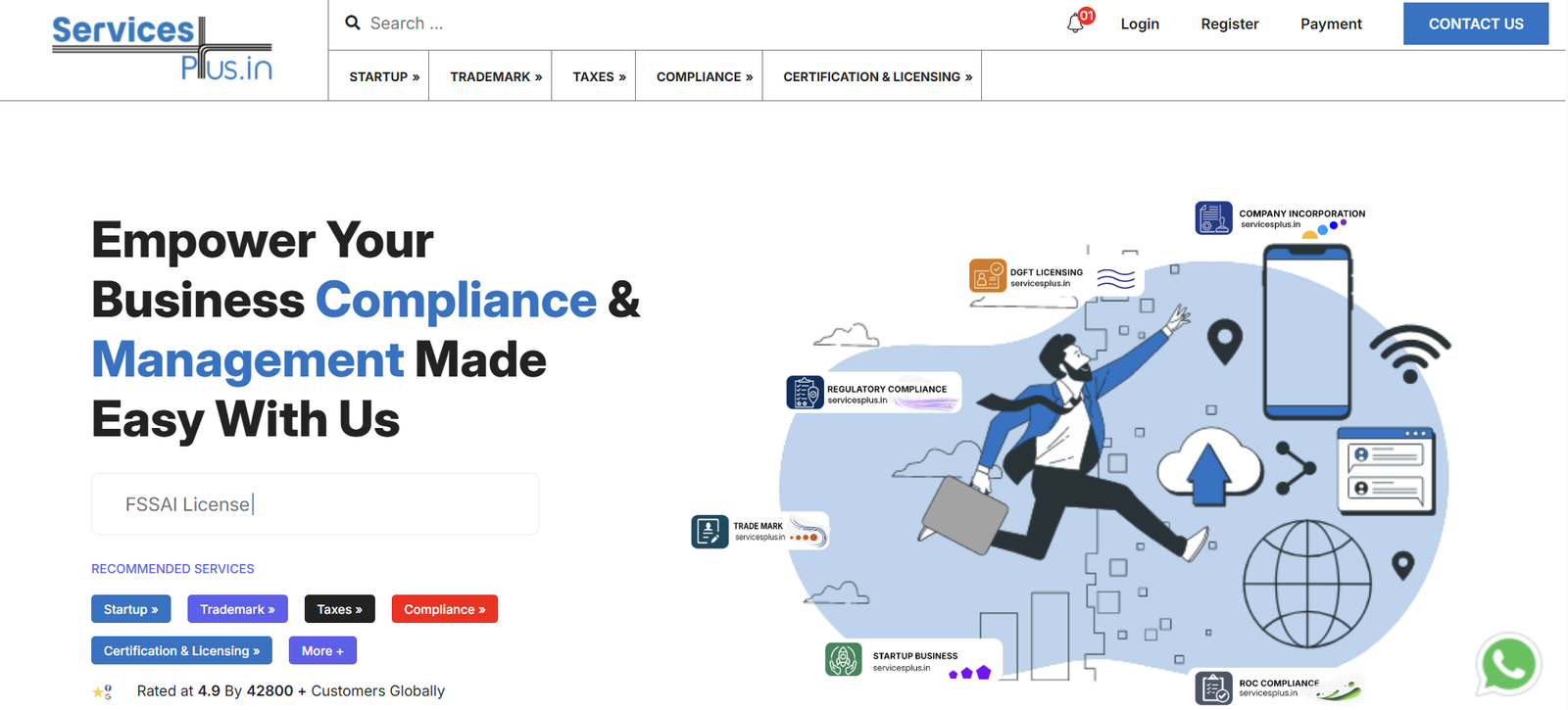Screen dimensions: 1568x710
Task: Click the red Compliance recommended tag
Action: (444, 609)
